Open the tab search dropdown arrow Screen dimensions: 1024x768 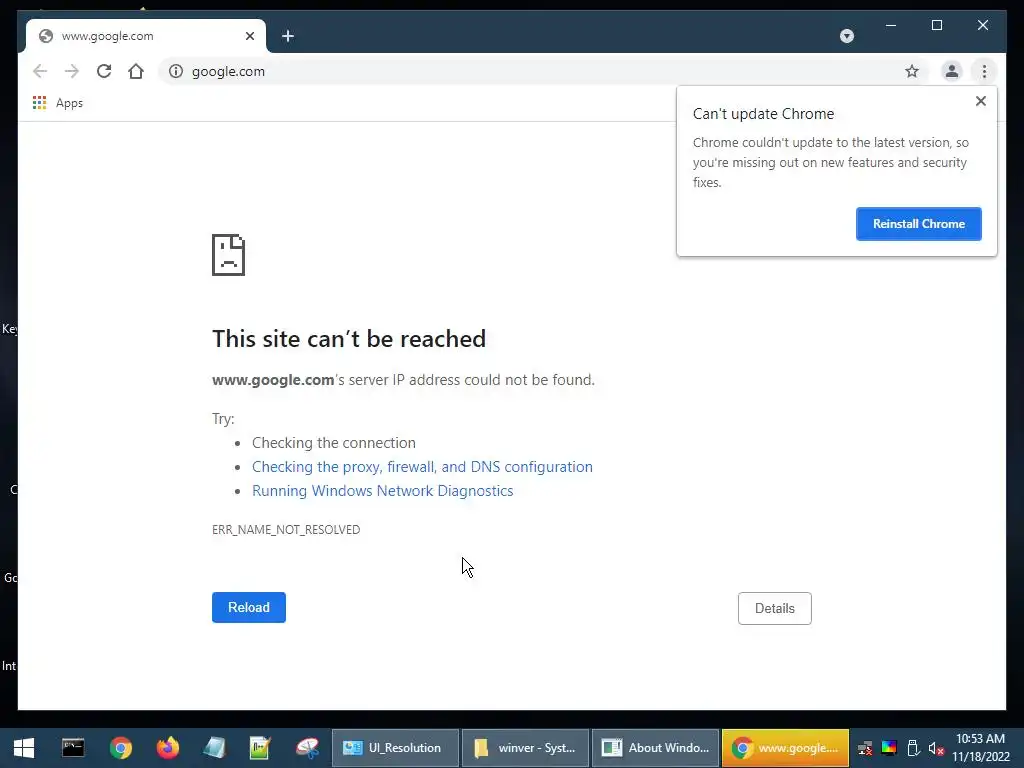[846, 36]
